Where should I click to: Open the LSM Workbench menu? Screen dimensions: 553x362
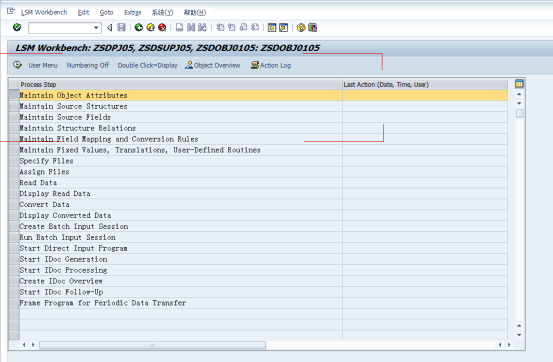pos(44,12)
